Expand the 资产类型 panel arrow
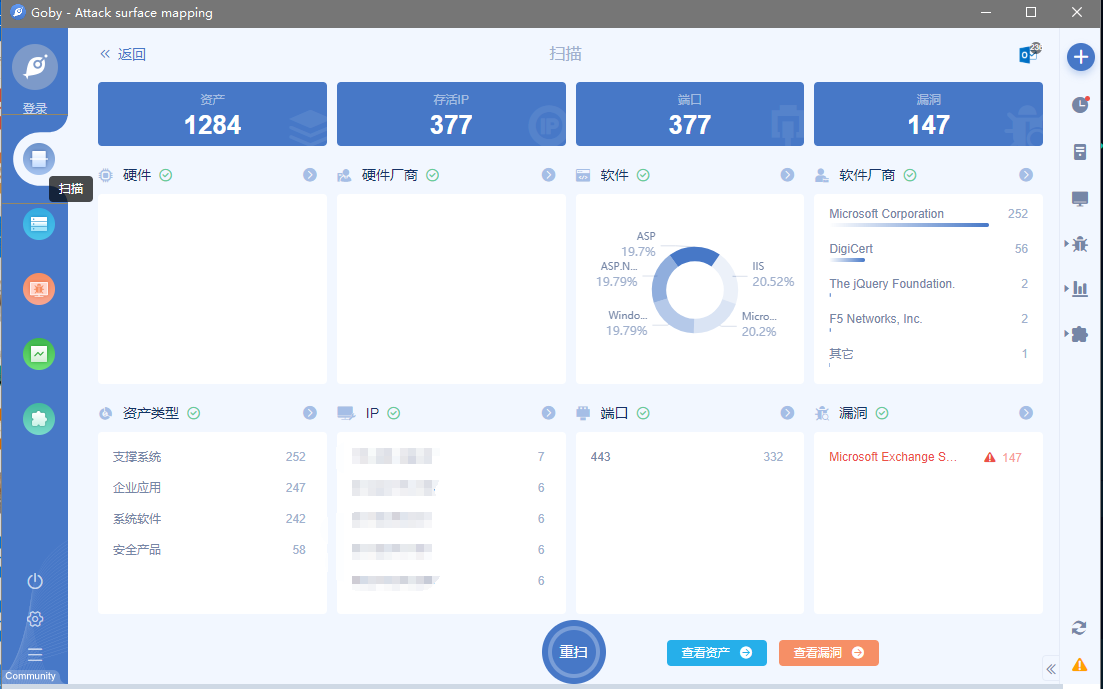This screenshot has height=689, width=1103. 310,413
